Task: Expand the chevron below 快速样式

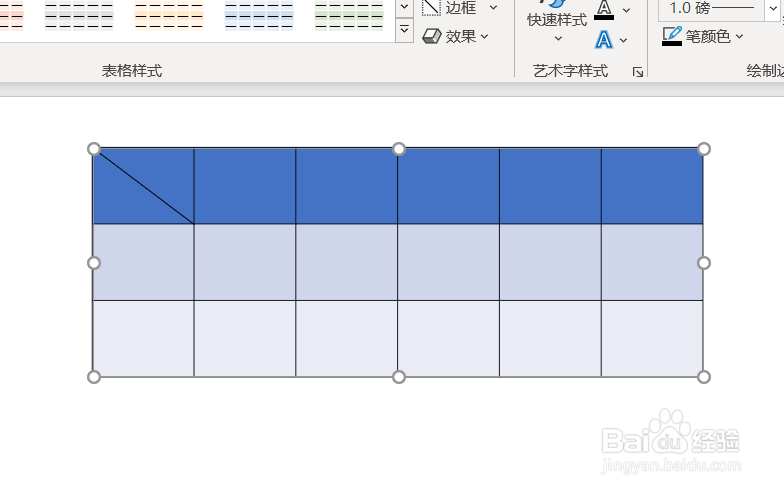Action: click(x=558, y=38)
